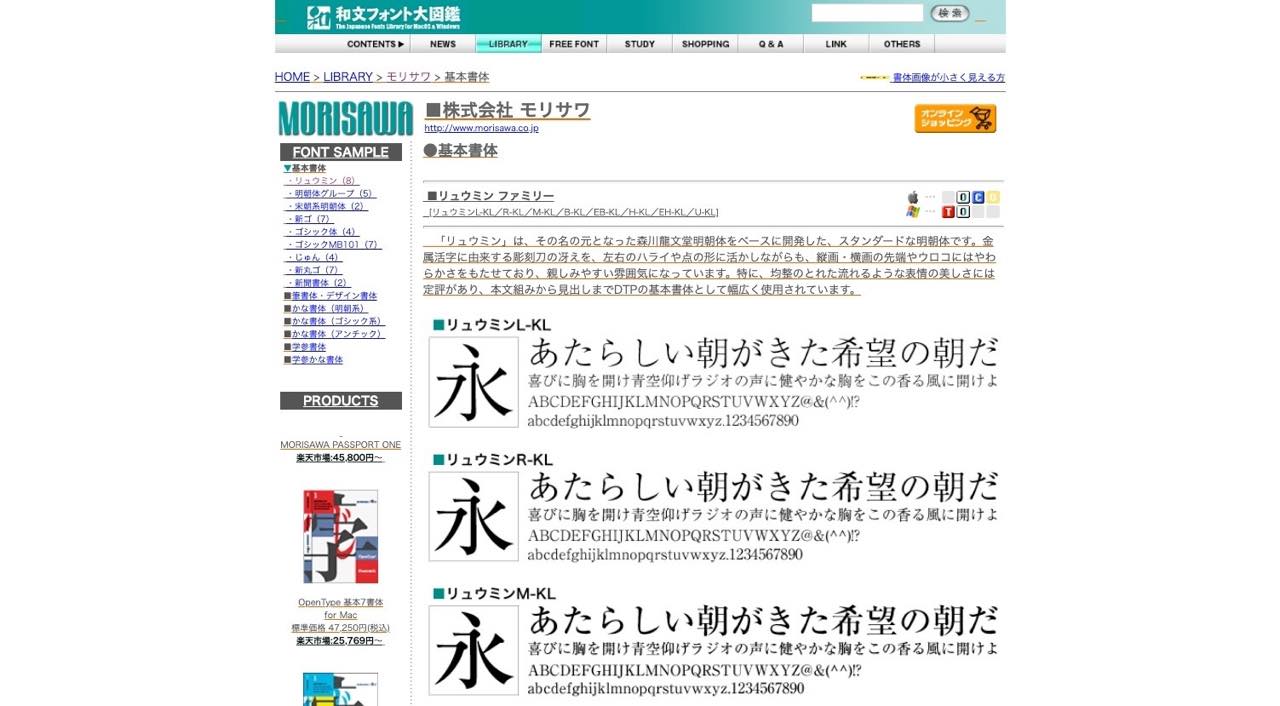The width and height of the screenshot is (1280, 706).
Task: Click the リュウミンL-KL/R-KL weight list link
Action: (571, 212)
